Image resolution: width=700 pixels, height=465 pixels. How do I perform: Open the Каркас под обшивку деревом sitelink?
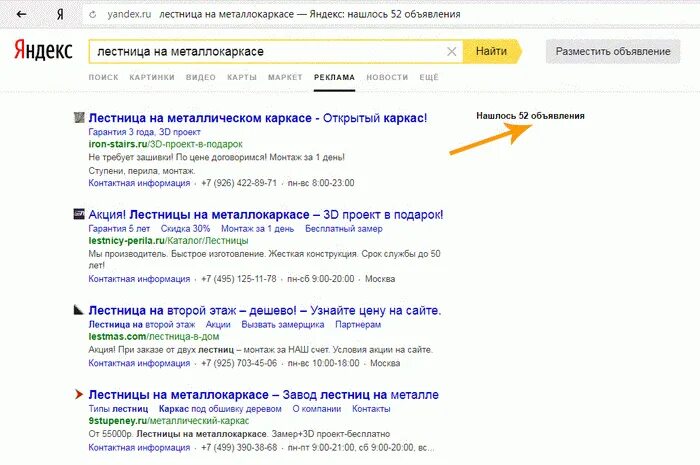(x=220, y=409)
